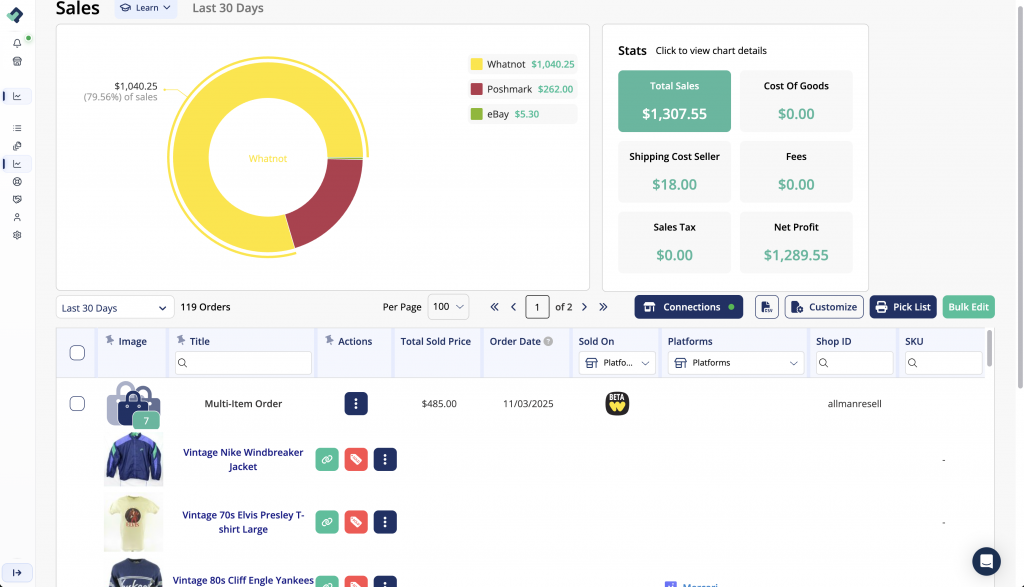1024x587 pixels.
Task: Export orders with the CSV file icon
Action: point(767,307)
